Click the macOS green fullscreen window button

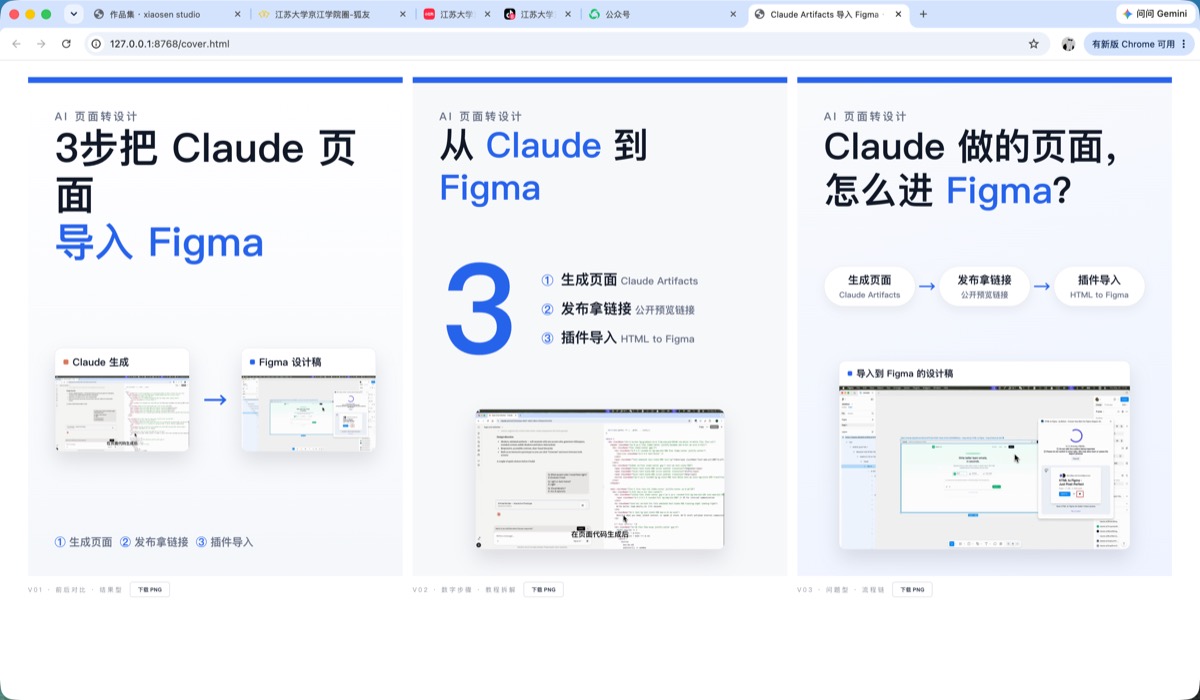[46, 14]
